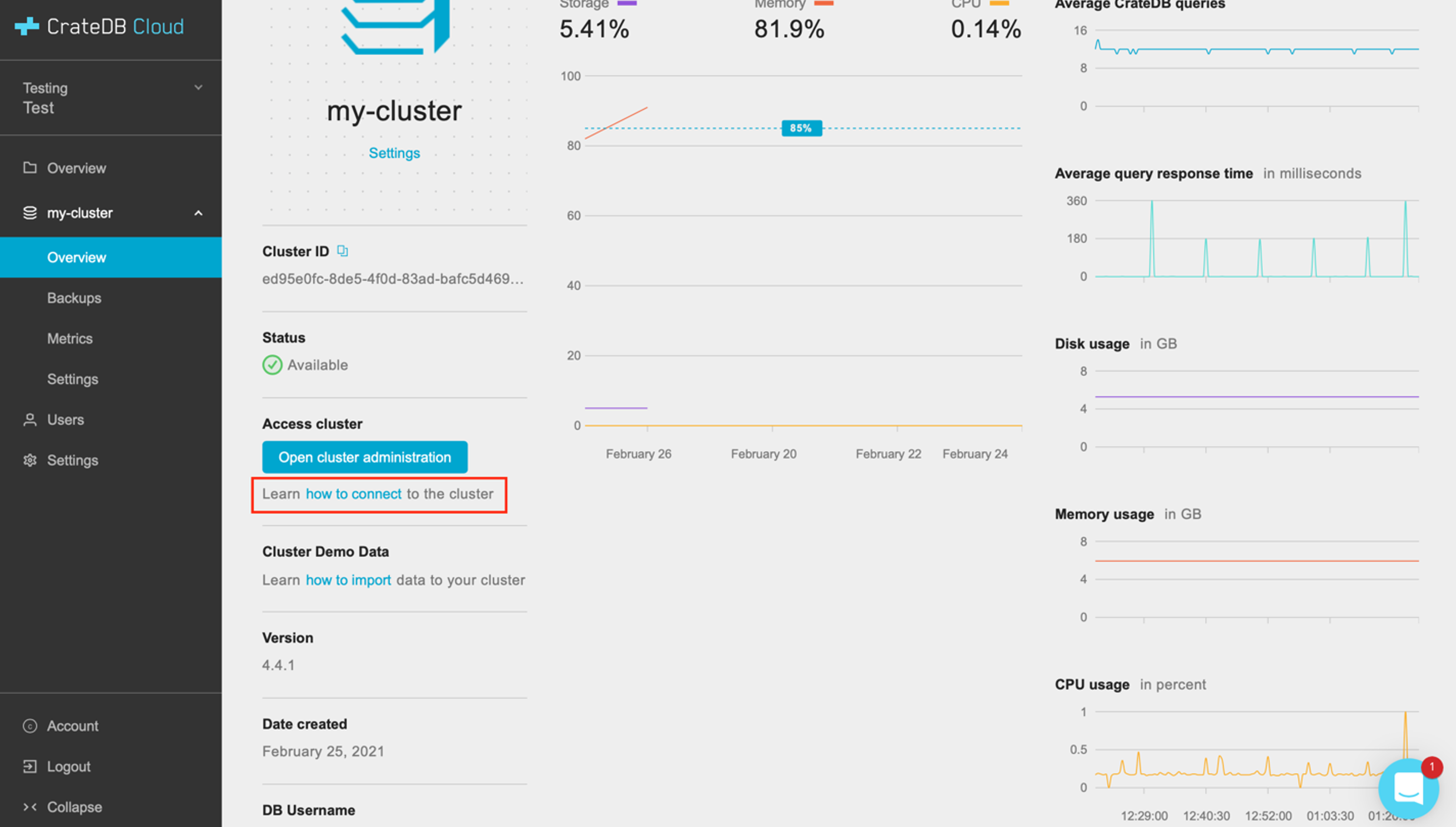Click the CPU 0.14% value
Screen dimensions: 1456x827
pos(986,29)
